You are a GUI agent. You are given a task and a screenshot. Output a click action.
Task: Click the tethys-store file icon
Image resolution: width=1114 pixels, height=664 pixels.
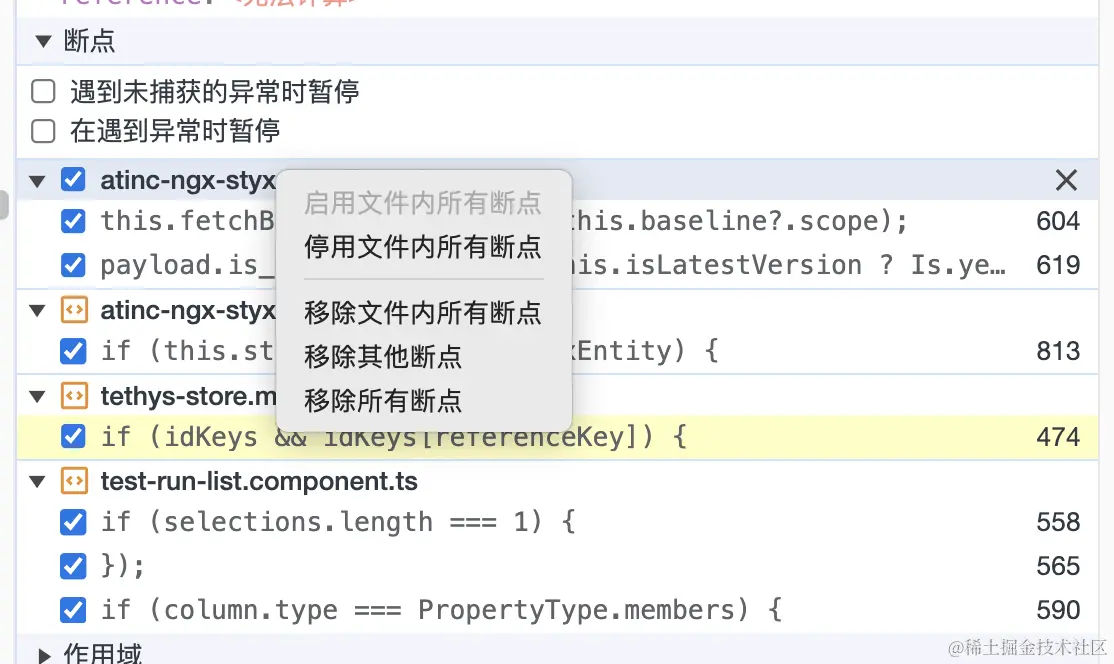click(x=73, y=396)
